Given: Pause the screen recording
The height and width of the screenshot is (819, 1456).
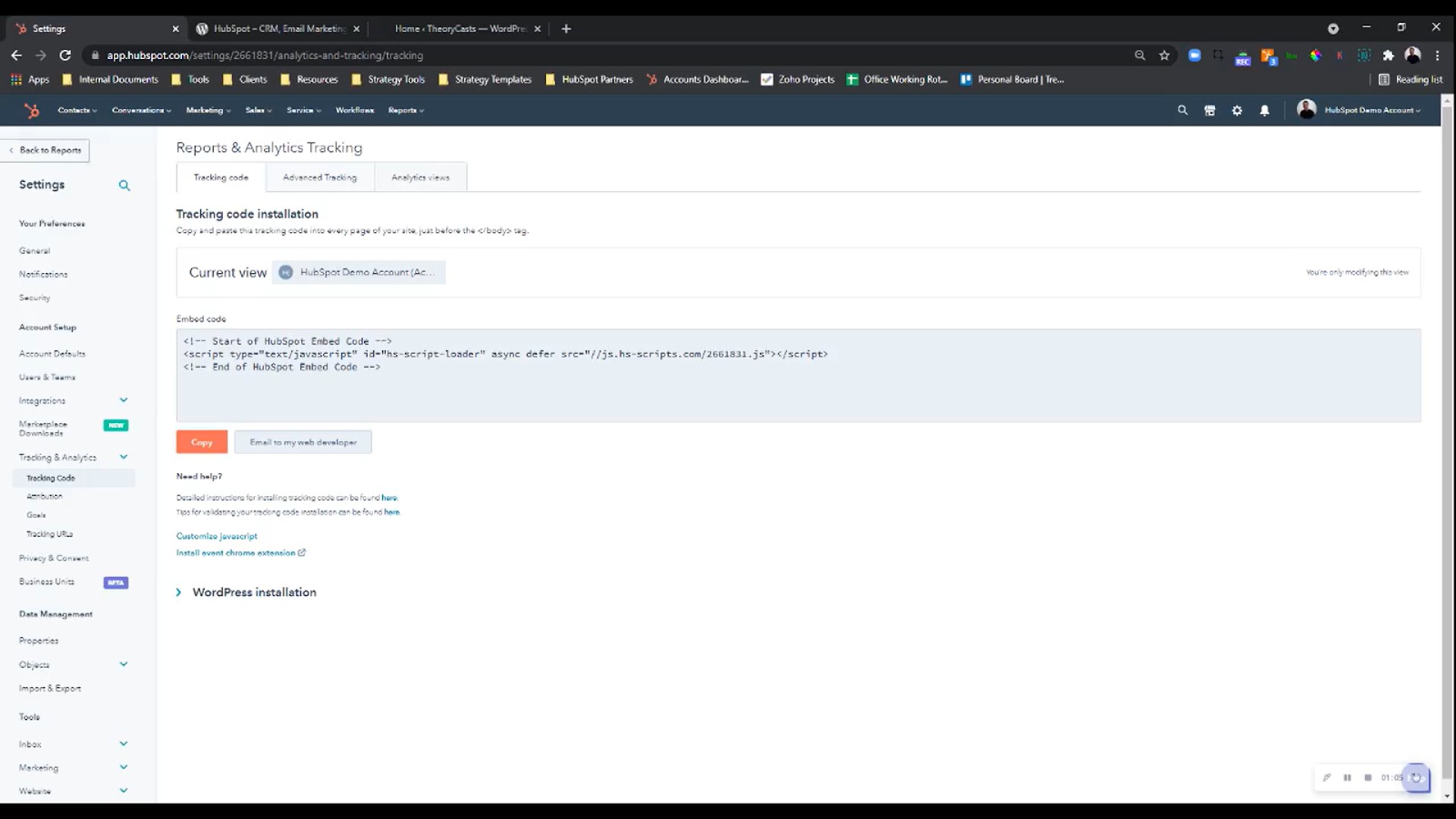Looking at the screenshot, I should [x=1348, y=777].
